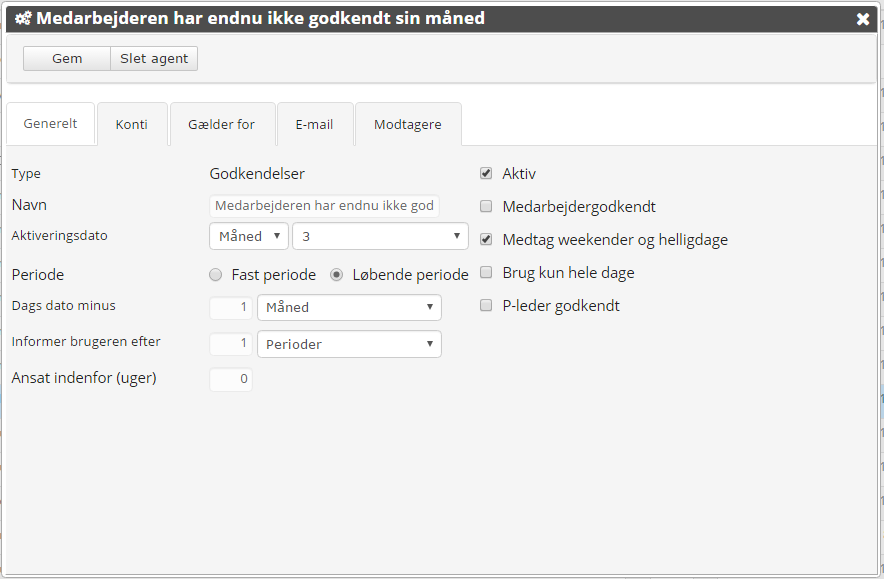Click the Ansat indenfor (uger) field
The width and height of the screenshot is (884, 579).
point(230,379)
